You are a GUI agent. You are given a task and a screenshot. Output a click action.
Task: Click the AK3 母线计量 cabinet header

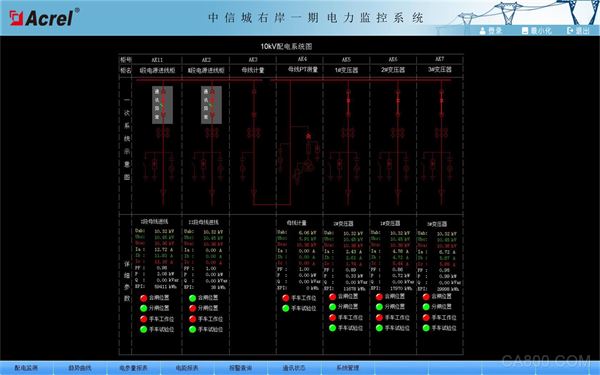[x=253, y=70]
